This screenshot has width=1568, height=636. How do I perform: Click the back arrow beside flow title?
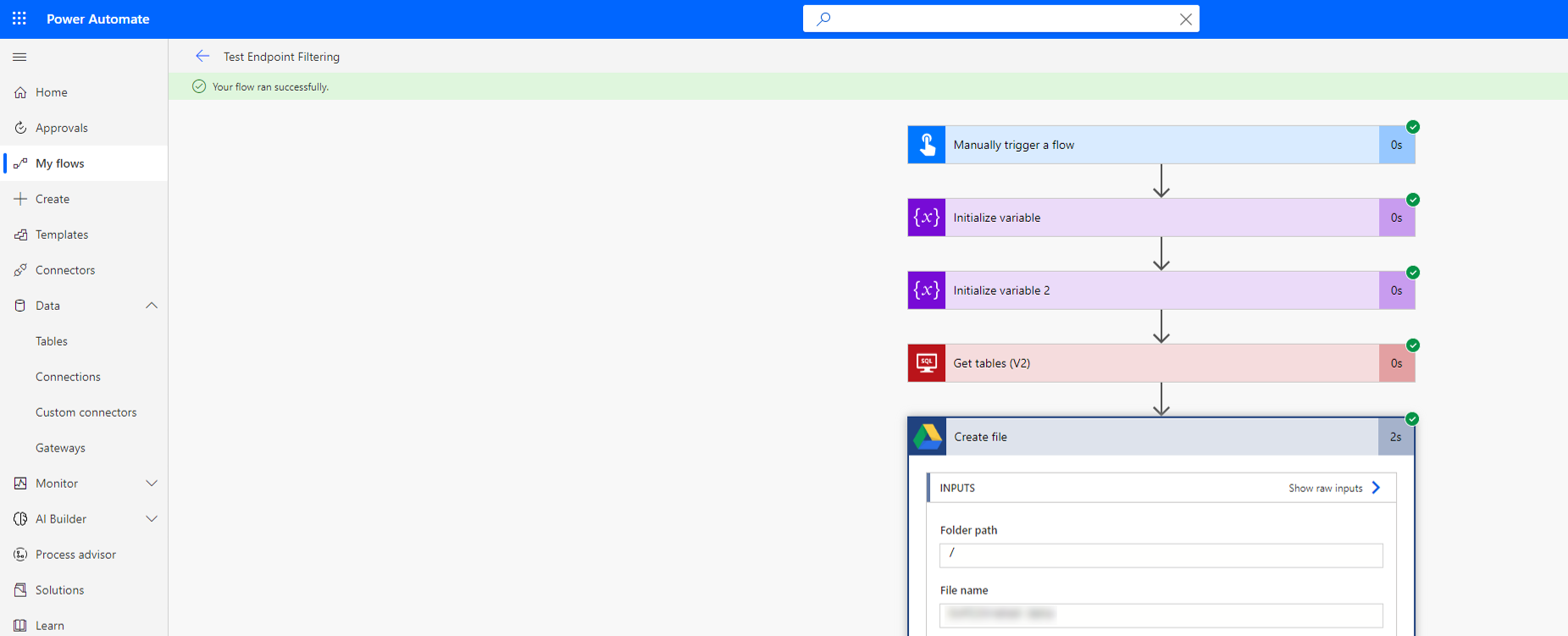[x=202, y=56]
